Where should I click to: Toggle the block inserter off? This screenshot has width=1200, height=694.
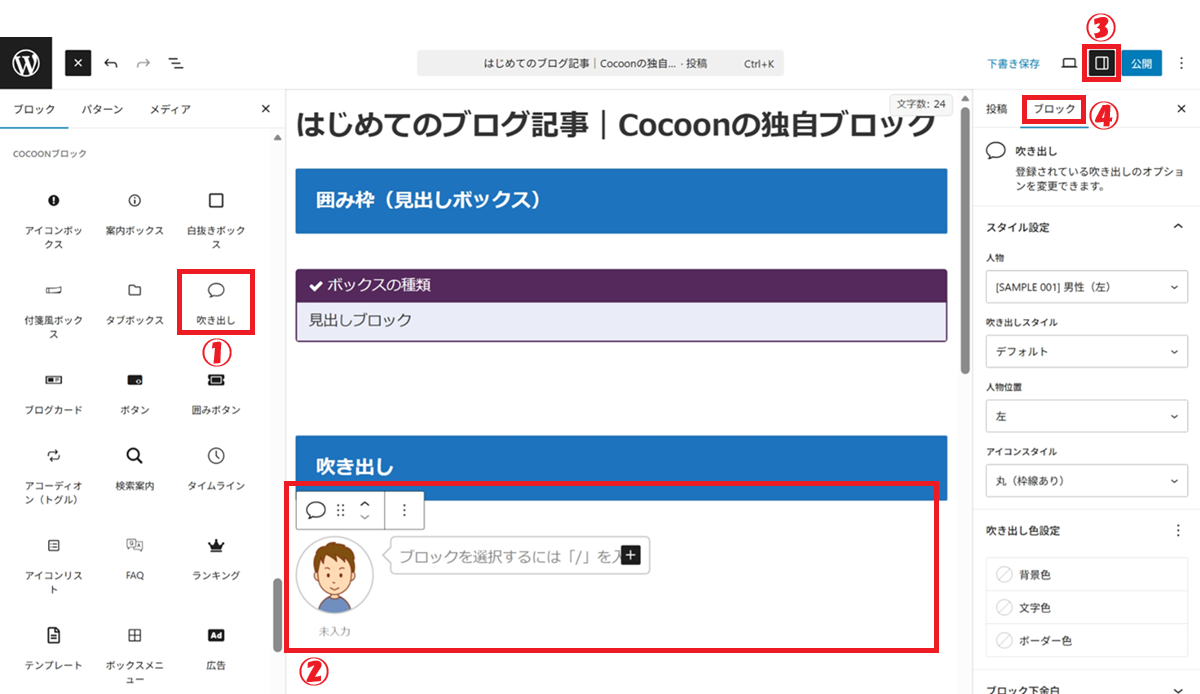point(79,63)
